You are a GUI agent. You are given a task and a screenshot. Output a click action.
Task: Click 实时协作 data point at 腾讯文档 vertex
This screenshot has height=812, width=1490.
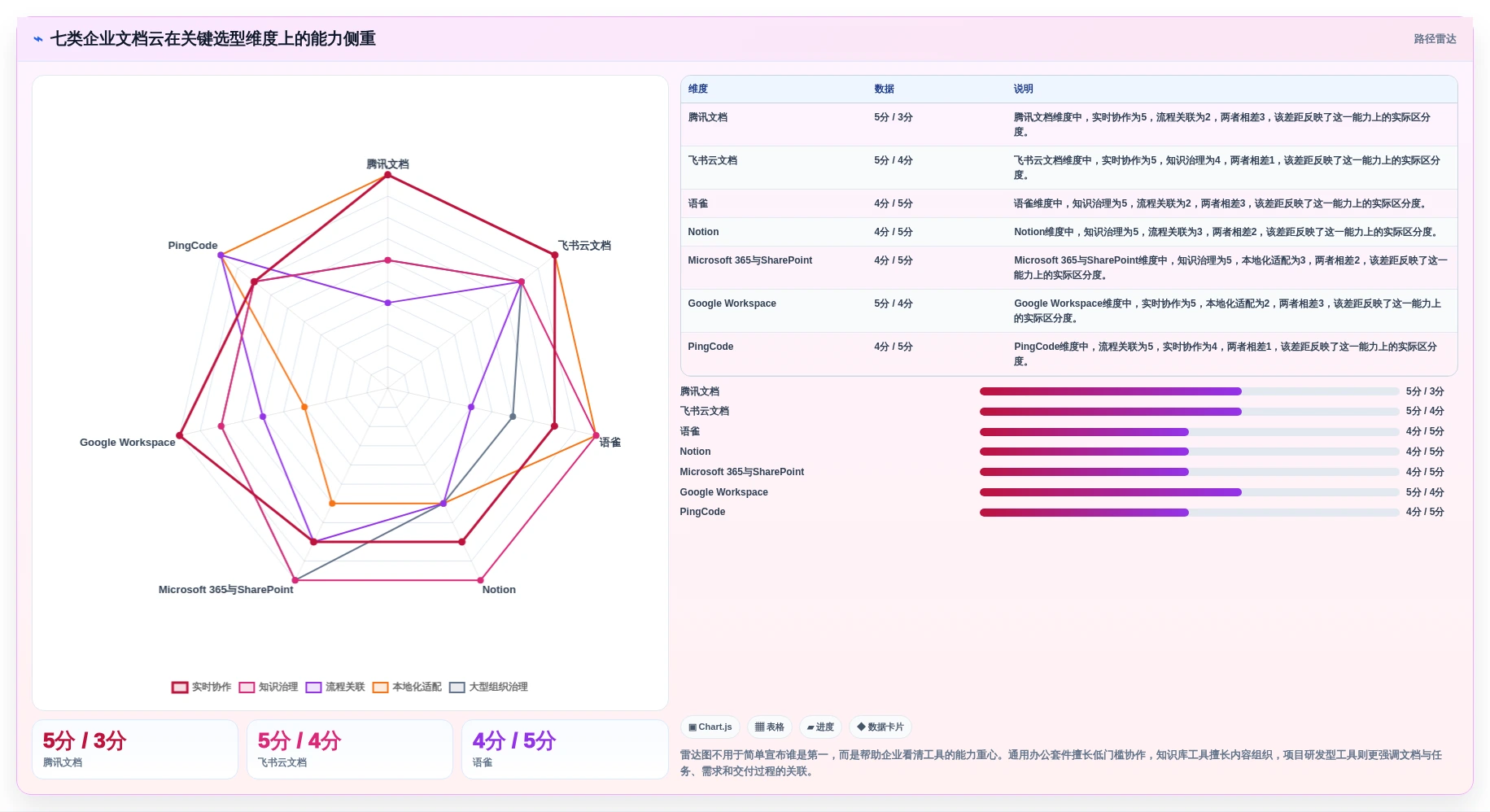(387, 175)
